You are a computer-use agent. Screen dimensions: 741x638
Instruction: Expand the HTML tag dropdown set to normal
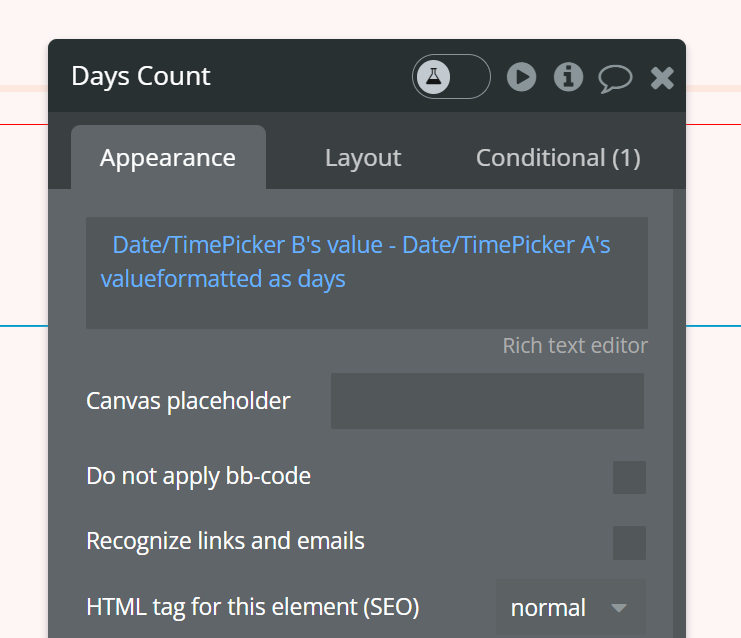tap(570, 607)
